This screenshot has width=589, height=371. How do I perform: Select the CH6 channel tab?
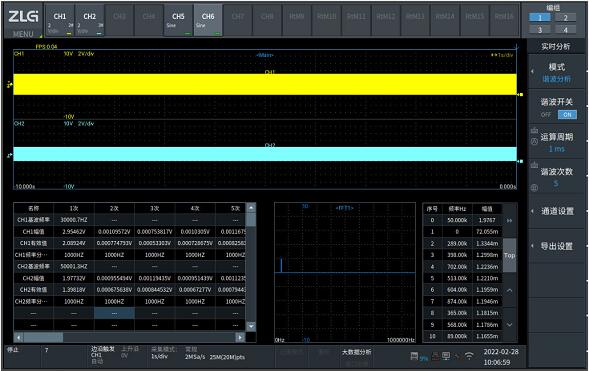(x=208, y=21)
